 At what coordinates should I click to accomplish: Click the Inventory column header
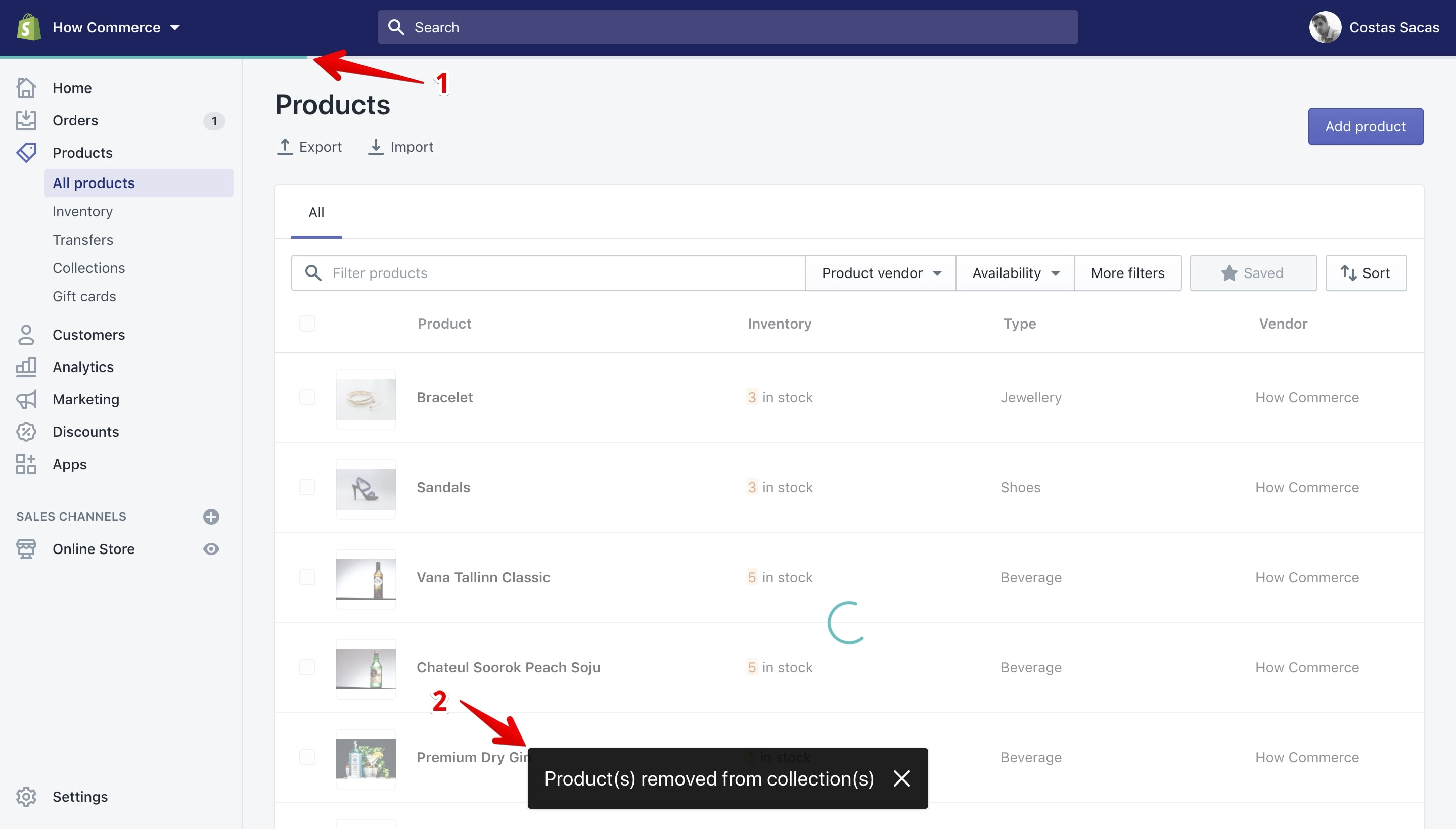point(779,324)
